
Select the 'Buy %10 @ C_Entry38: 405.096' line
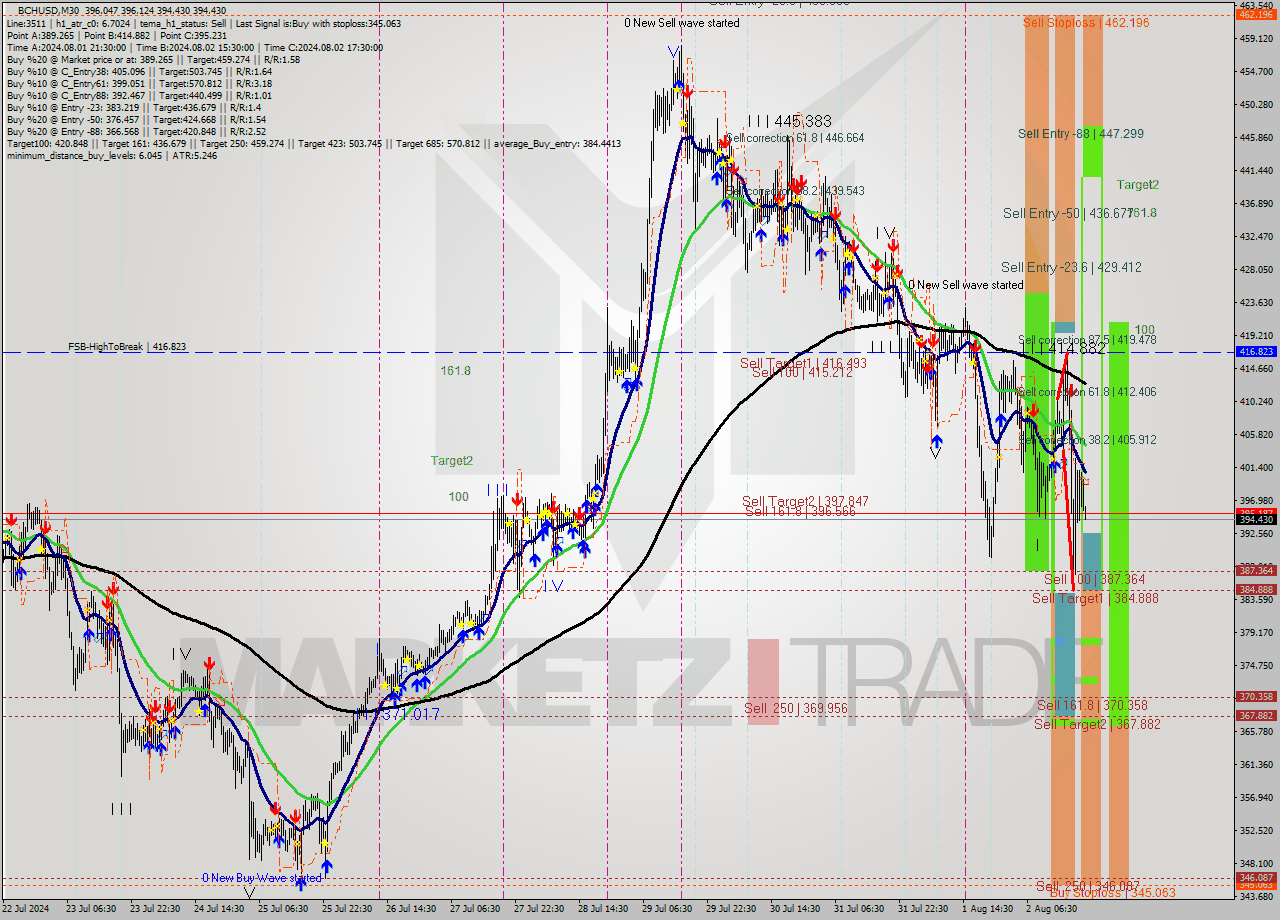139,71
